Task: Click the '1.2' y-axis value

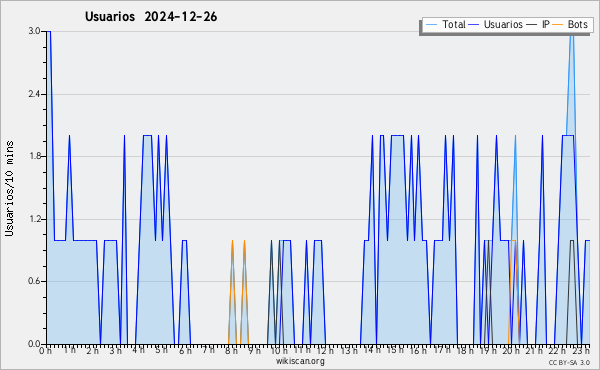Action: [34, 219]
